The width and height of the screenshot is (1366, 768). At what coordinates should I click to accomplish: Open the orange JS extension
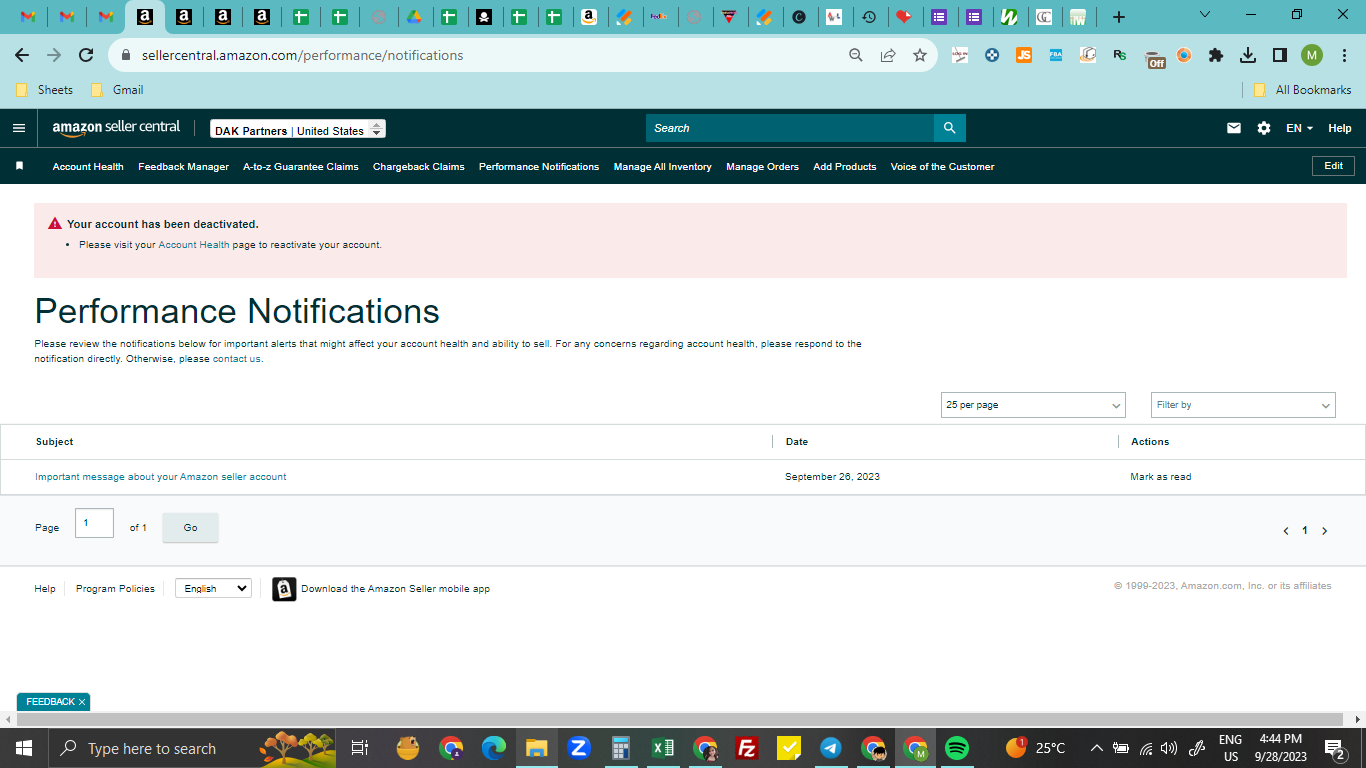(1024, 55)
